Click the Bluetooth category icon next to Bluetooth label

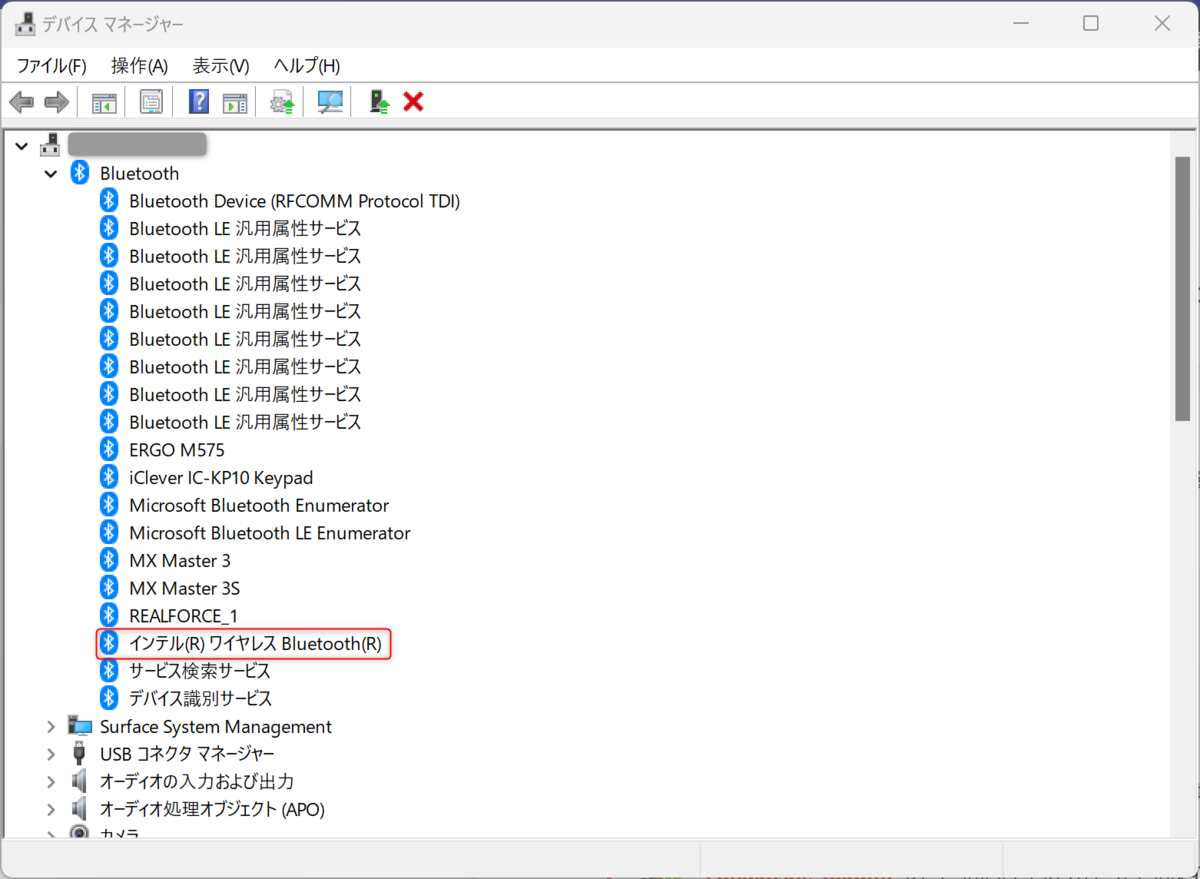coord(80,173)
